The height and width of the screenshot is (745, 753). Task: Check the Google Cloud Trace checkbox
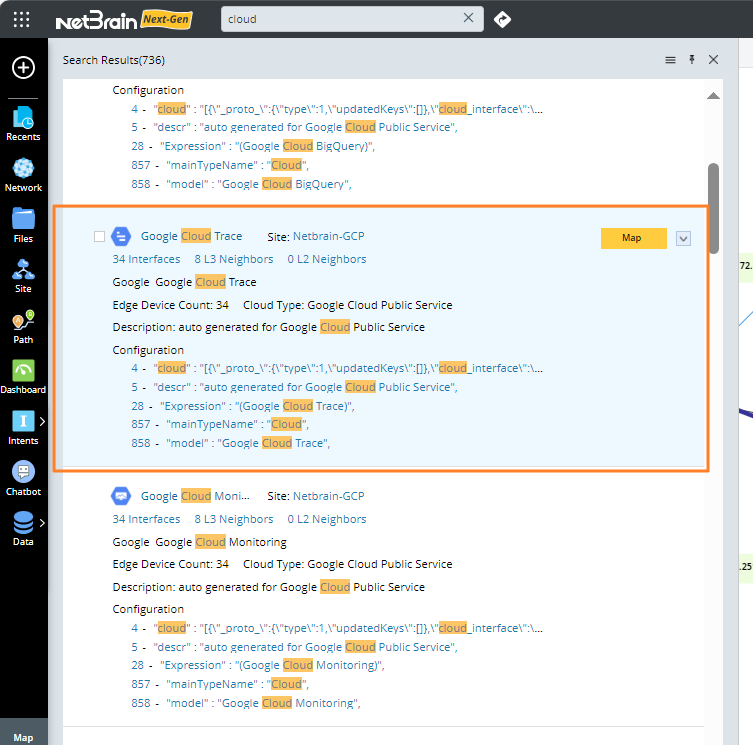tap(99, 236)
